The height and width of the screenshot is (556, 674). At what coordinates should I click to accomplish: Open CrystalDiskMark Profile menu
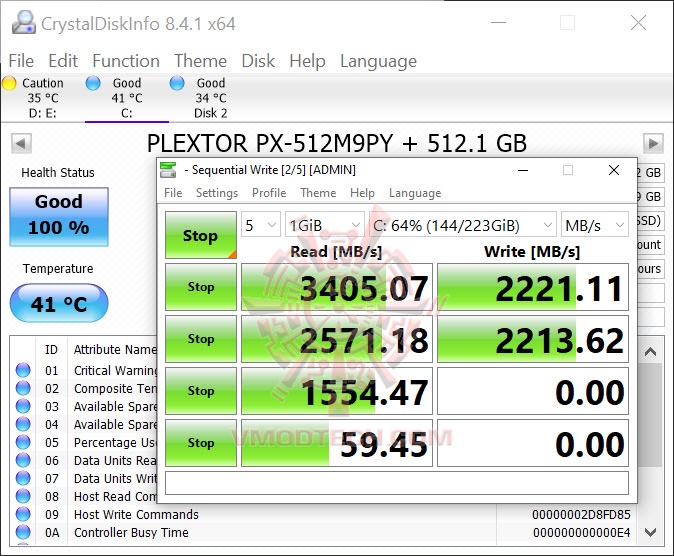tap(269, 193)
